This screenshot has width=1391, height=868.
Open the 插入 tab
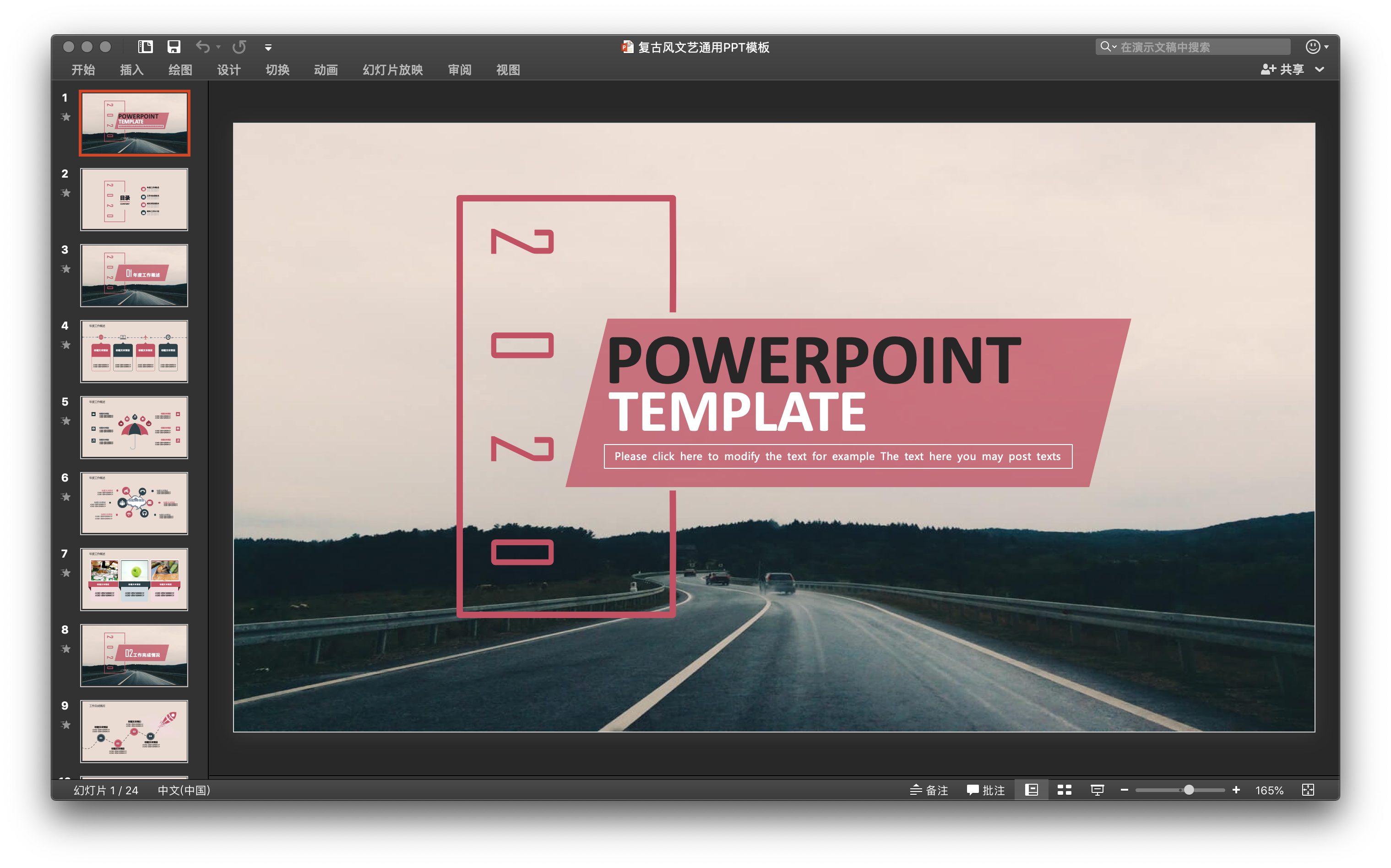tap(131, 70)
